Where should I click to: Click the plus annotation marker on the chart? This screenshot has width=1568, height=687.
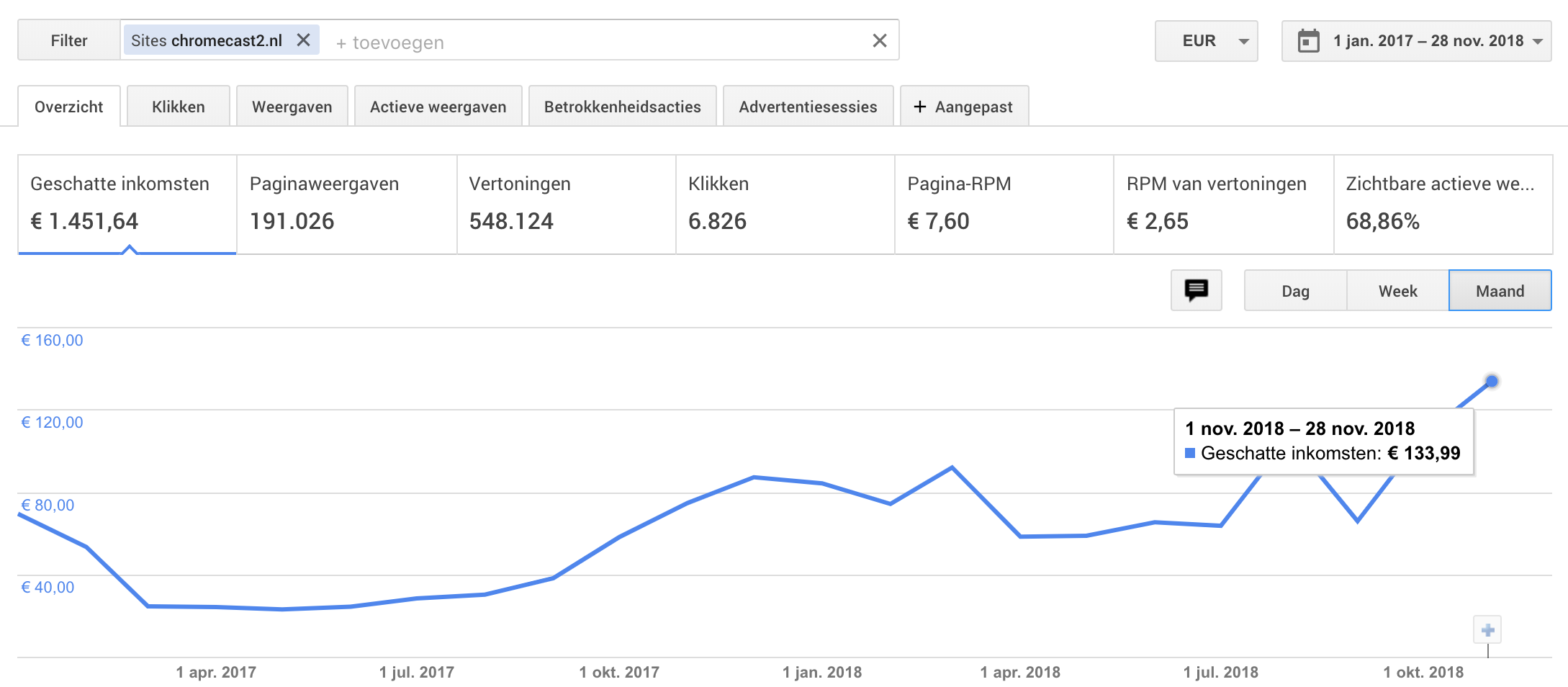(1487, 630)
